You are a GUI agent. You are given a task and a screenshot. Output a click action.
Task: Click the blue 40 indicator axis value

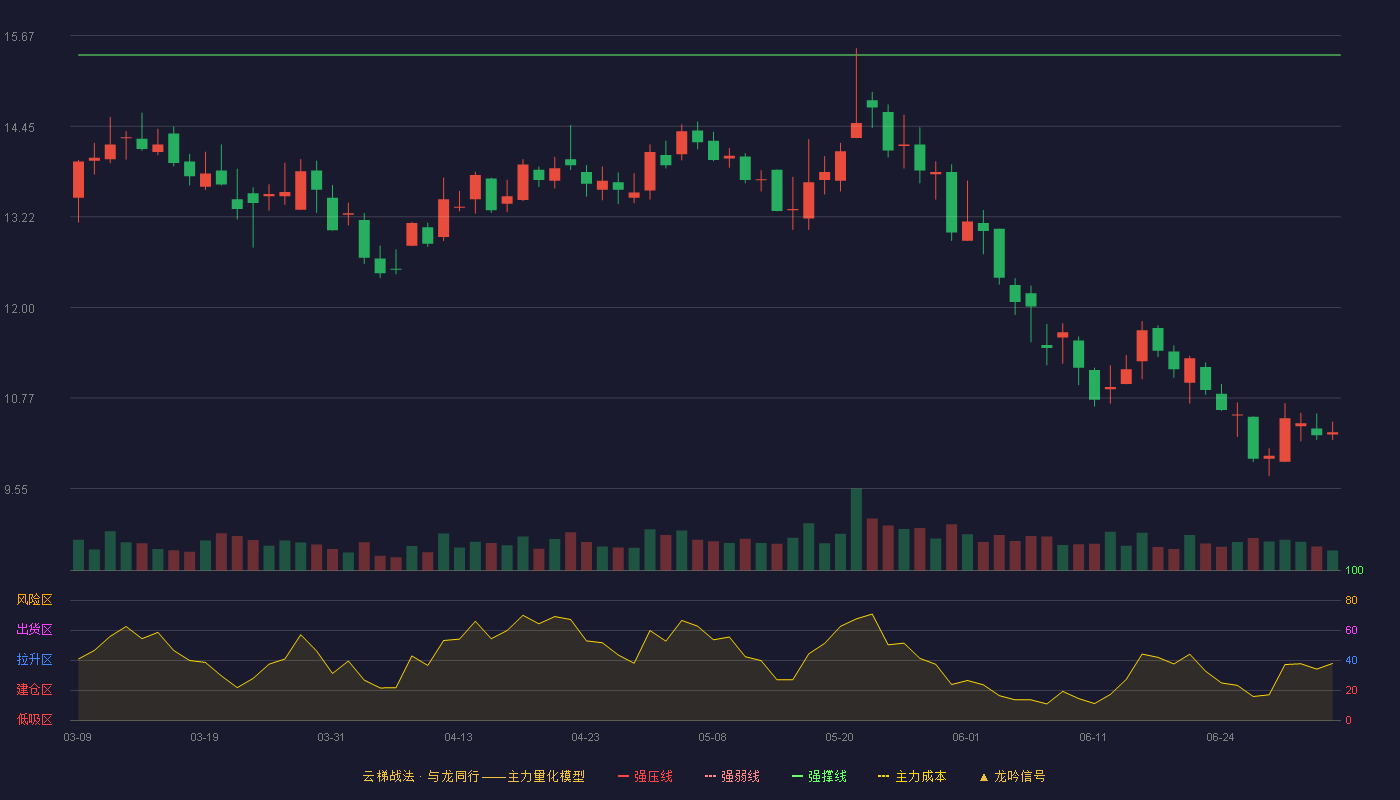(1351, 660)
